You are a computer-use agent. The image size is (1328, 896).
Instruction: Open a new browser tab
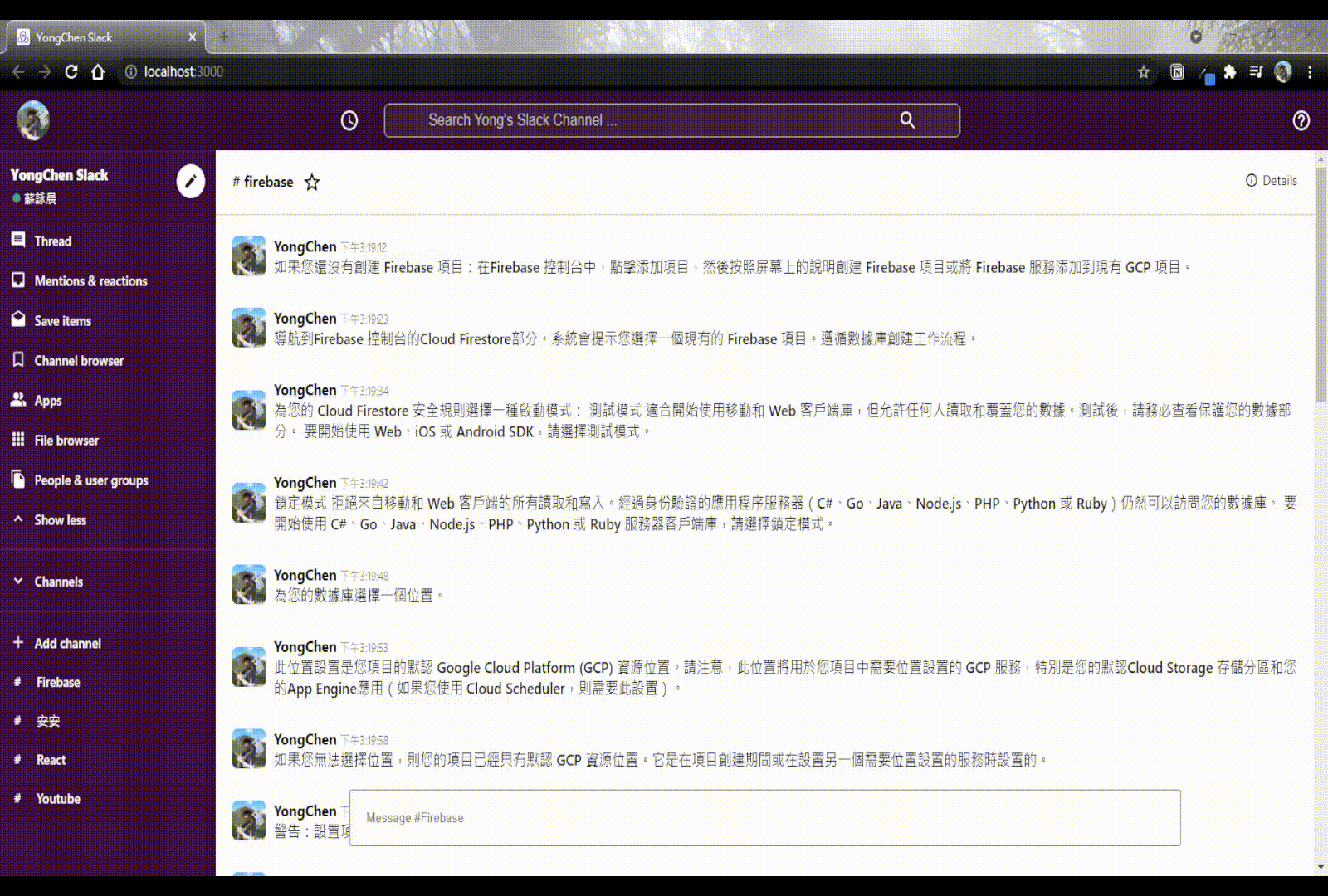click(224, 37)
